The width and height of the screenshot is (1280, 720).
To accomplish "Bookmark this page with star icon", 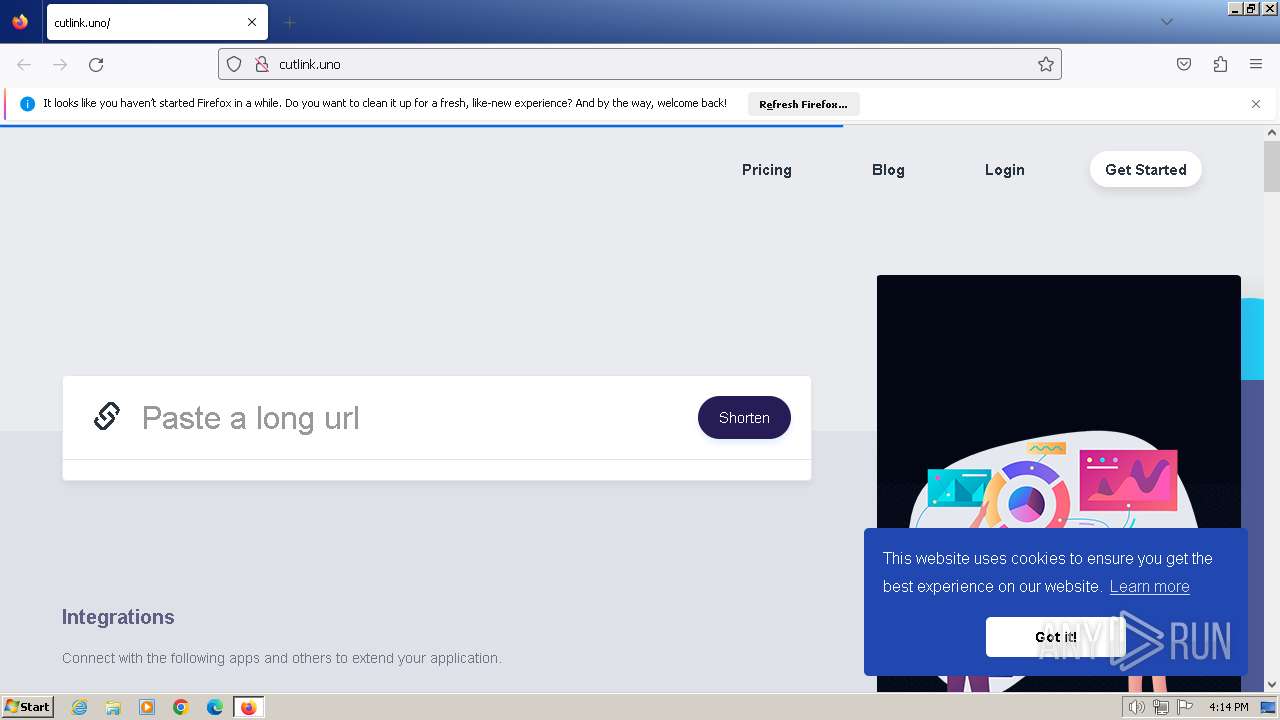I will (1046, 64).
